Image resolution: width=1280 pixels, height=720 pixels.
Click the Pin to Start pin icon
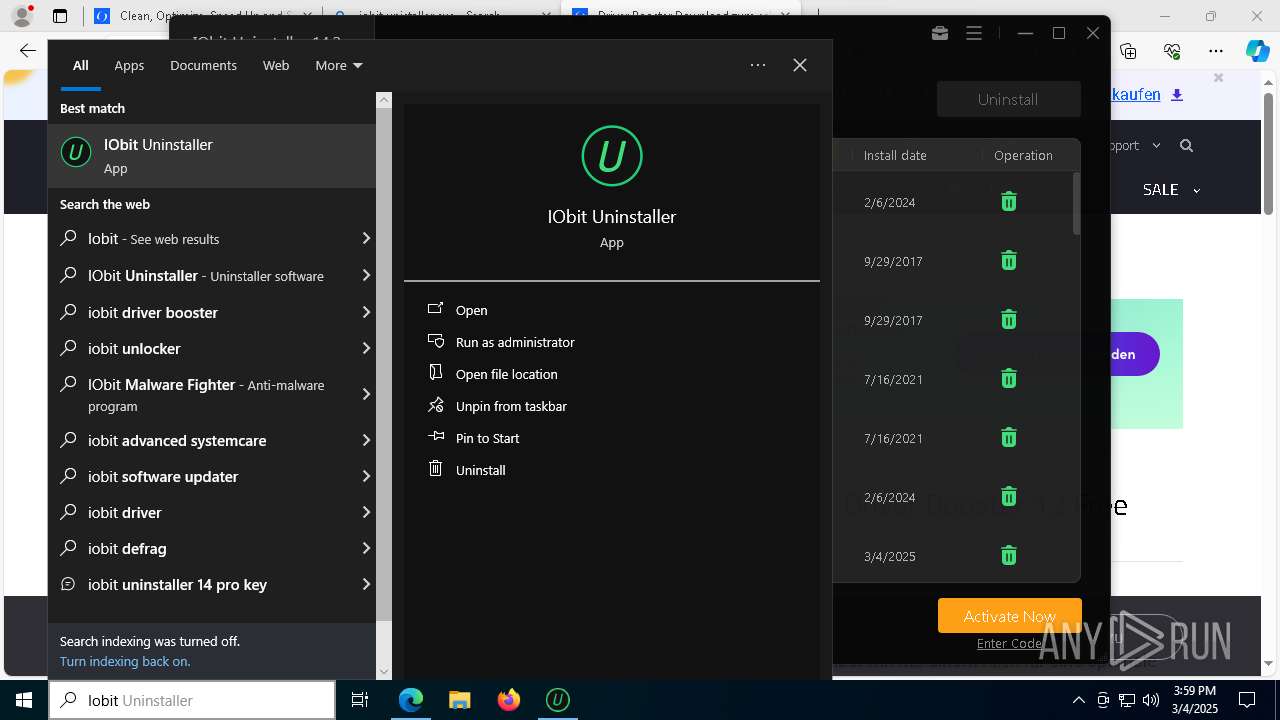435,437
